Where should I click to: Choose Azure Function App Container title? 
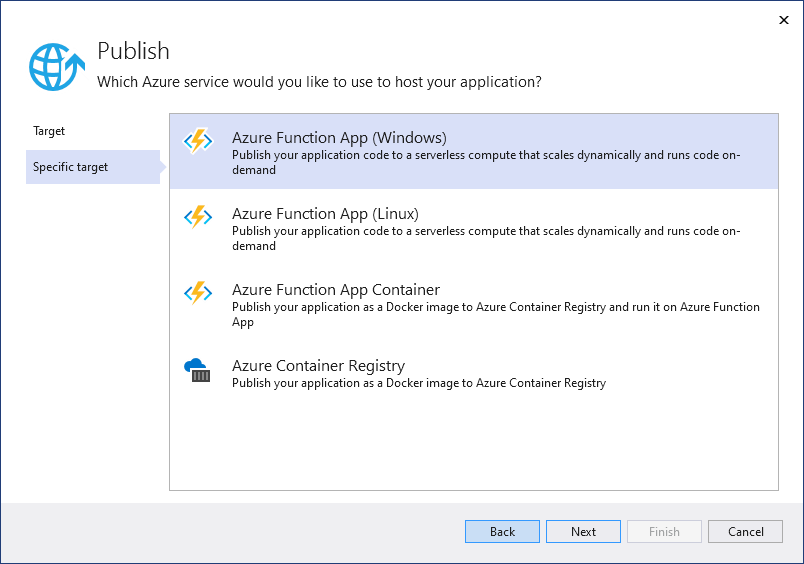tap(336, 290)
